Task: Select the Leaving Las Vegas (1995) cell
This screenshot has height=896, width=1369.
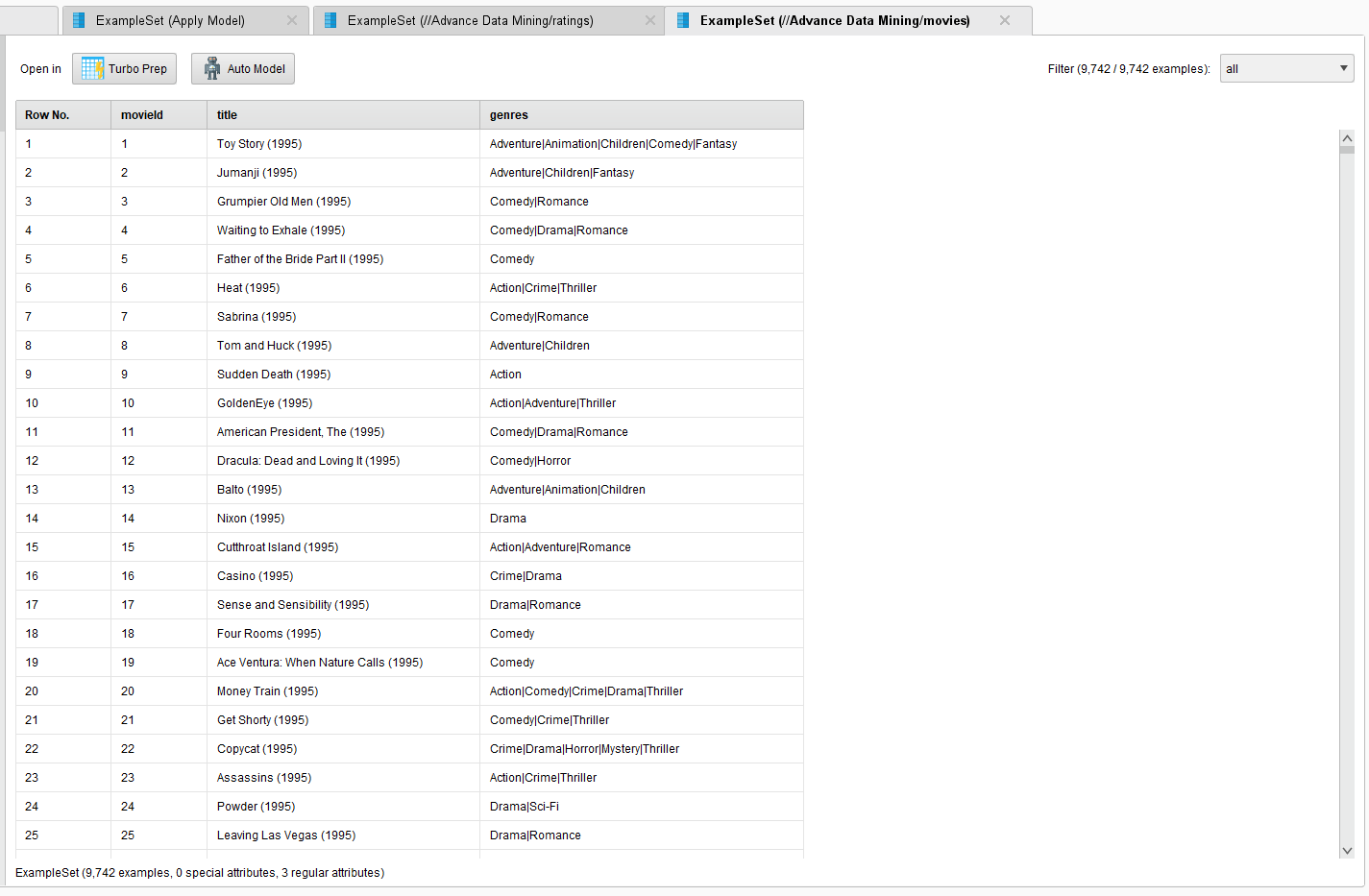Action: [x=343, y=835]
